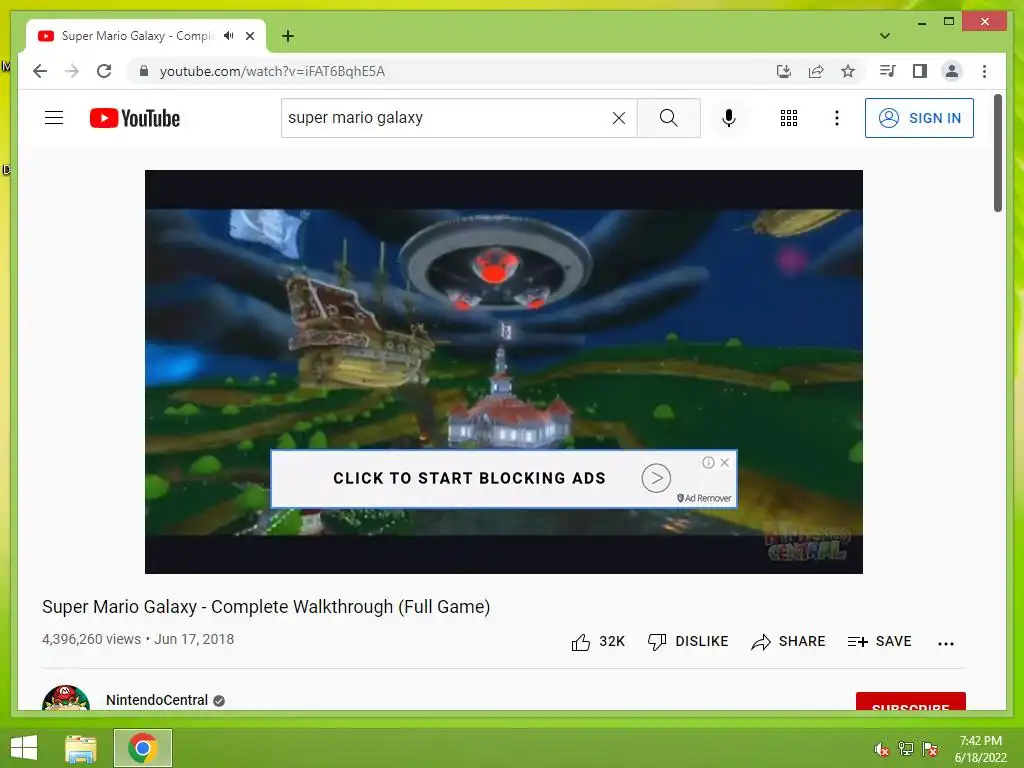Open YouTube hamburger guide menu

54,118
